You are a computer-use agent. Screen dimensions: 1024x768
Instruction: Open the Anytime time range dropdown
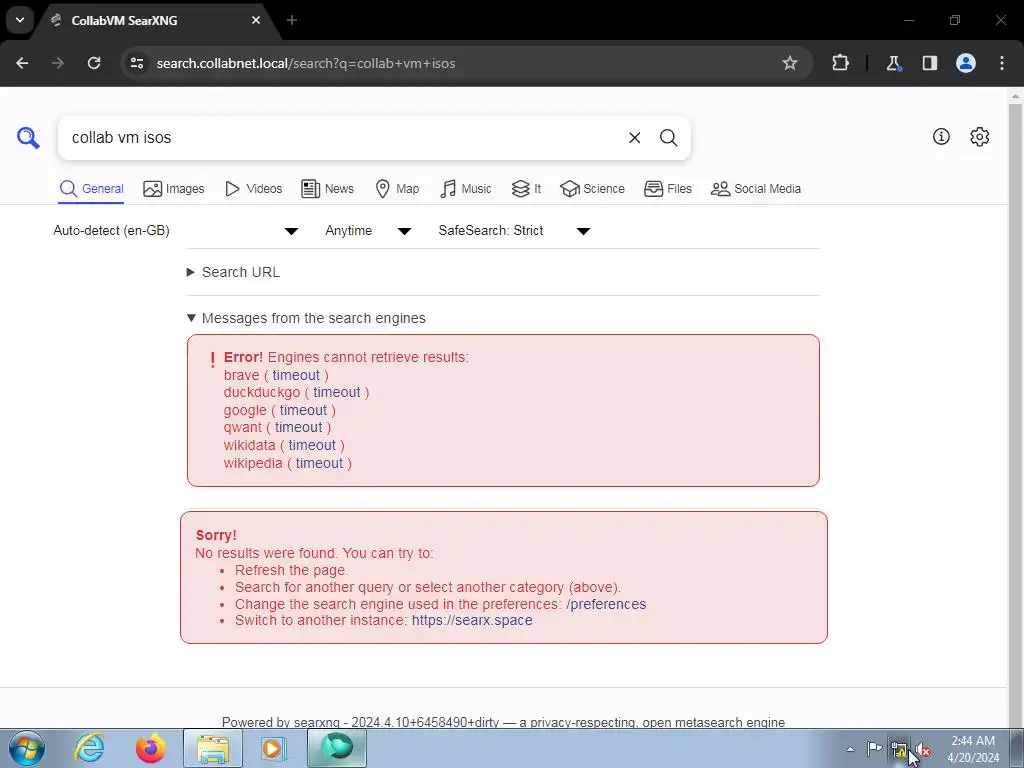[368, 231]
